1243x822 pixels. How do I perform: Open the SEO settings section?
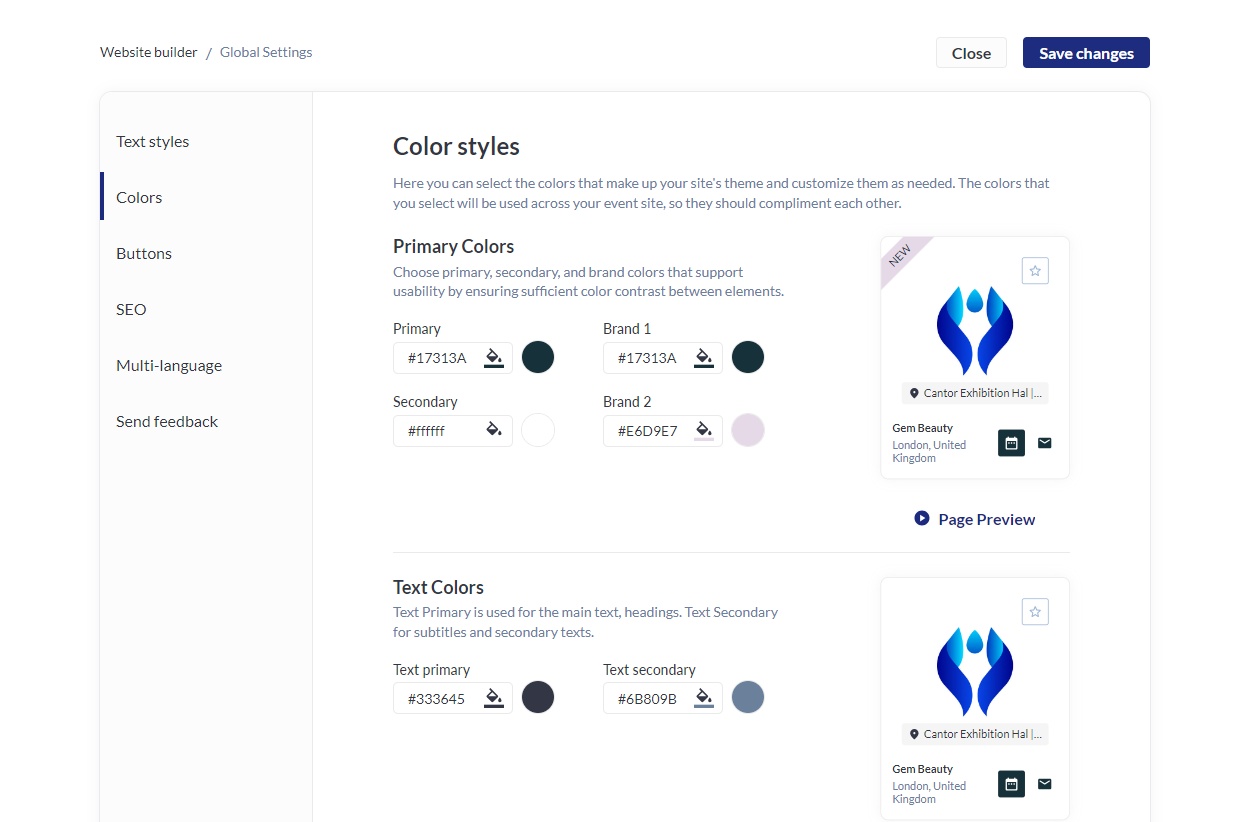(x=131, y=310)
